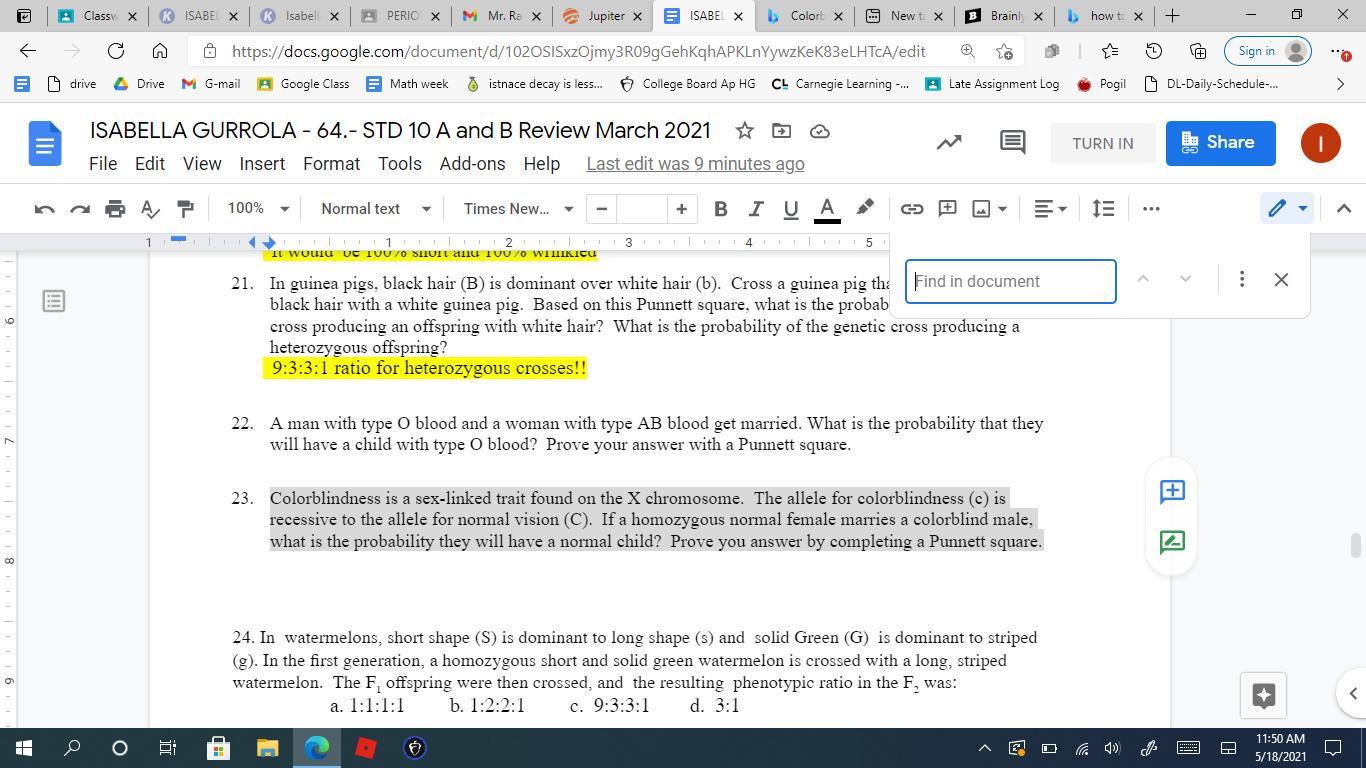
Task: Toggle italic formatting
Action: tap(755, 208)
